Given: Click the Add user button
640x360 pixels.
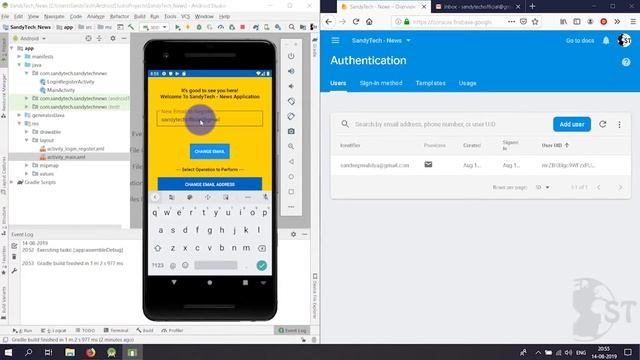Looking at the screenshot, I should 572,124.
